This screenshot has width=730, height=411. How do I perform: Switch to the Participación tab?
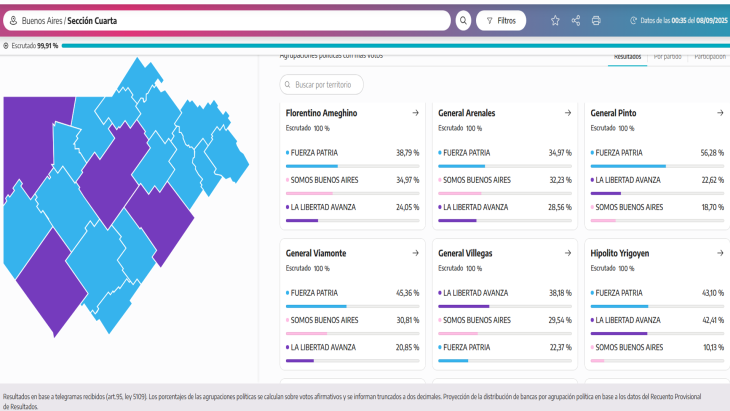coord(710,58)
